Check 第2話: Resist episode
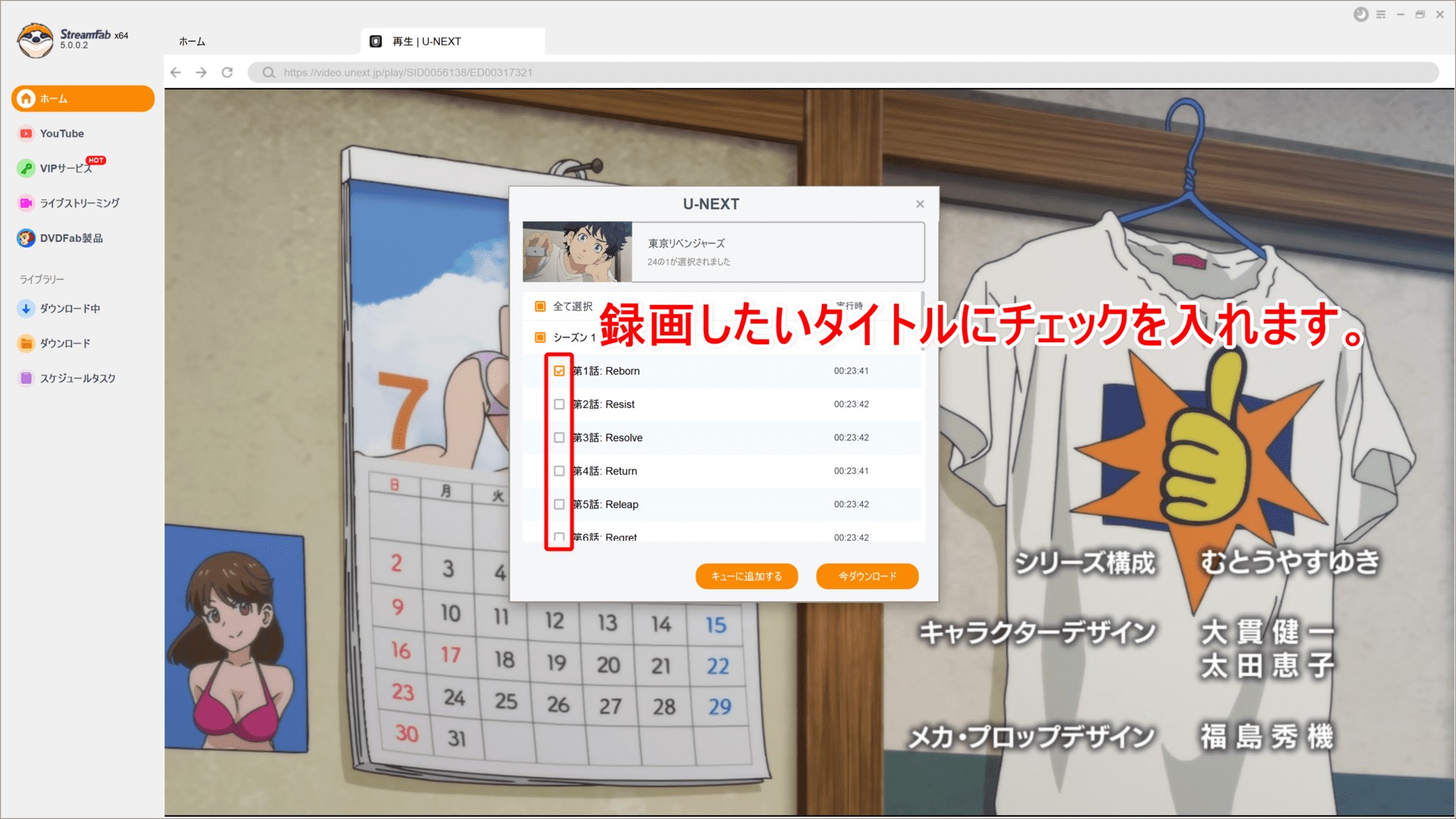 [559, 404]
